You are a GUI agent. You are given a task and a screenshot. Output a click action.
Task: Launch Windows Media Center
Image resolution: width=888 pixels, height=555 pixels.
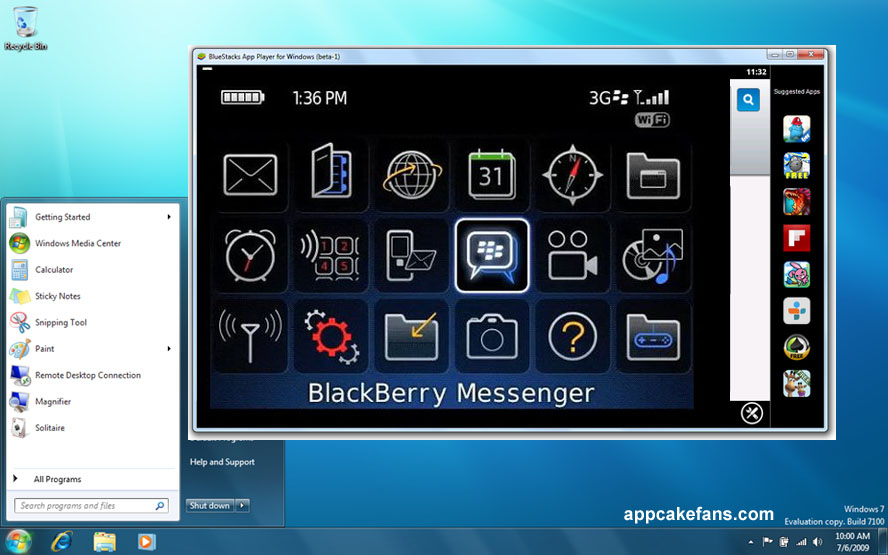(91, 244)
